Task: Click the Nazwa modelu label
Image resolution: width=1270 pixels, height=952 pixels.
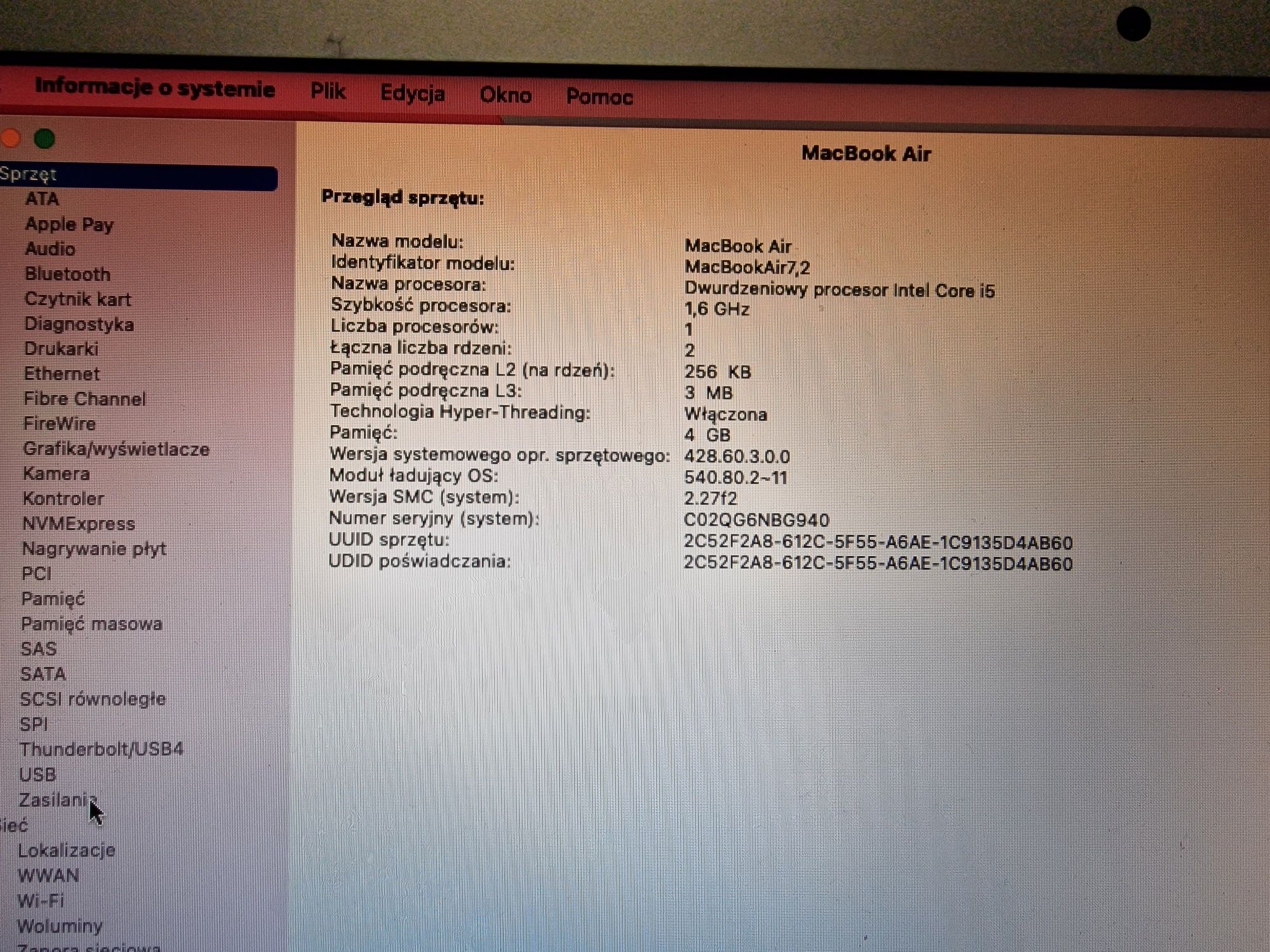Action: (398, 241)
